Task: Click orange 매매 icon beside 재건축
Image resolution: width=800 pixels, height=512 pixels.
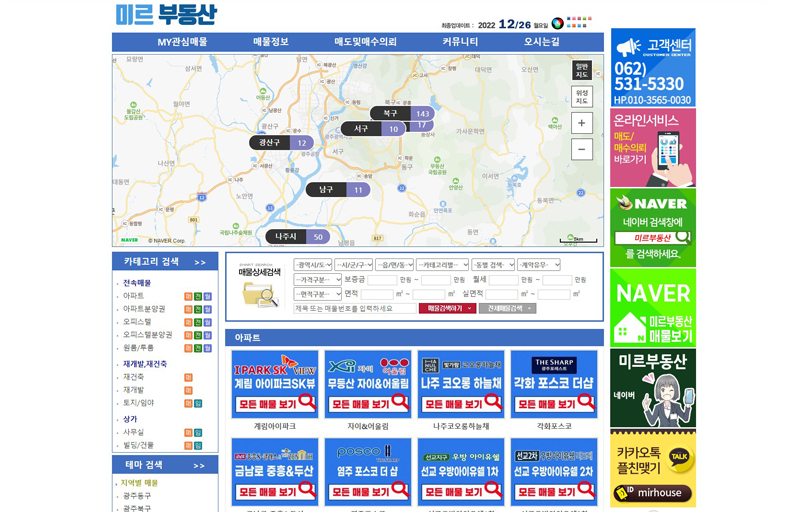Action: point(188,377)
